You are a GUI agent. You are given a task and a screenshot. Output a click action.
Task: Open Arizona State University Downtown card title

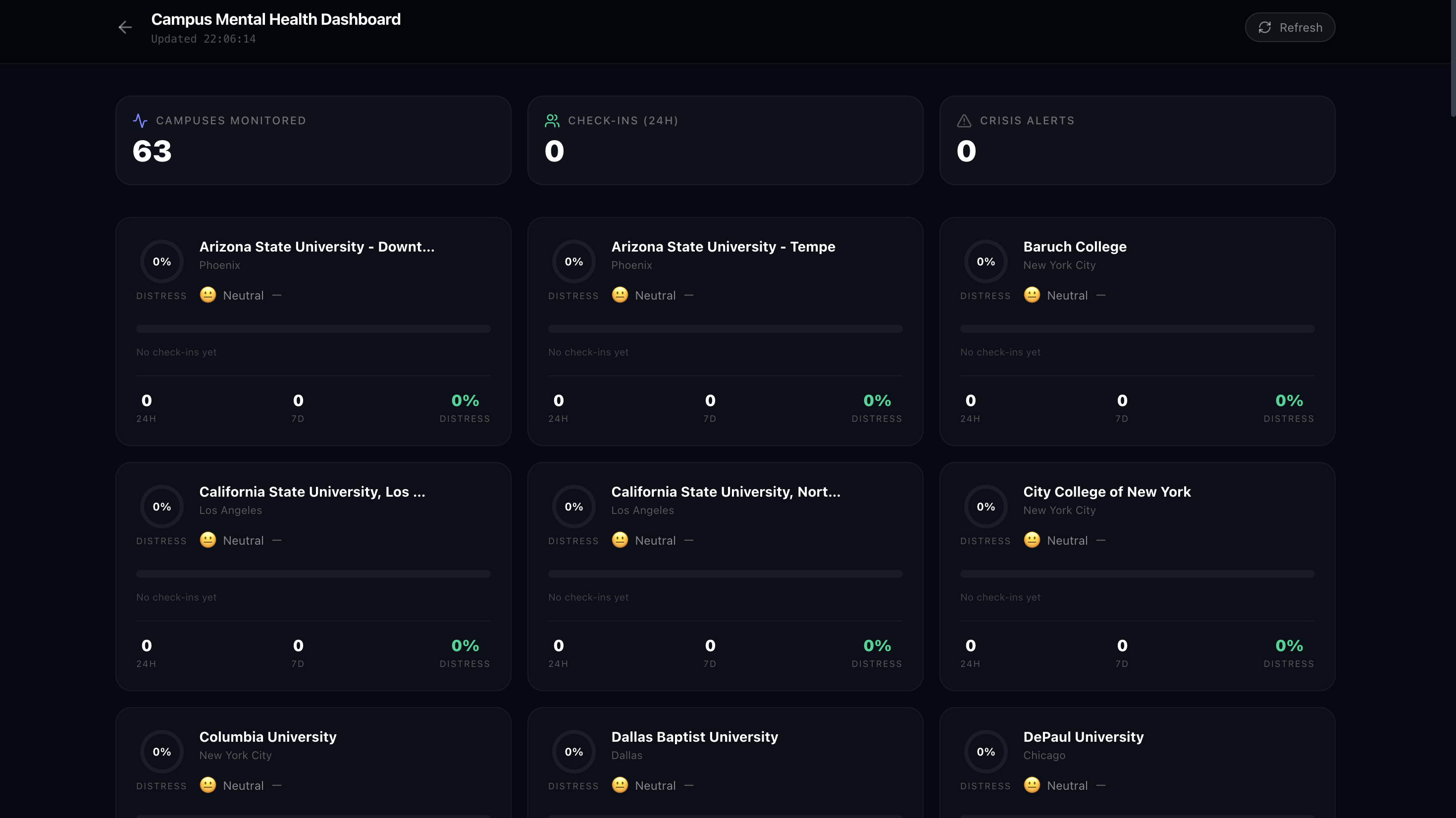point(316,247)
